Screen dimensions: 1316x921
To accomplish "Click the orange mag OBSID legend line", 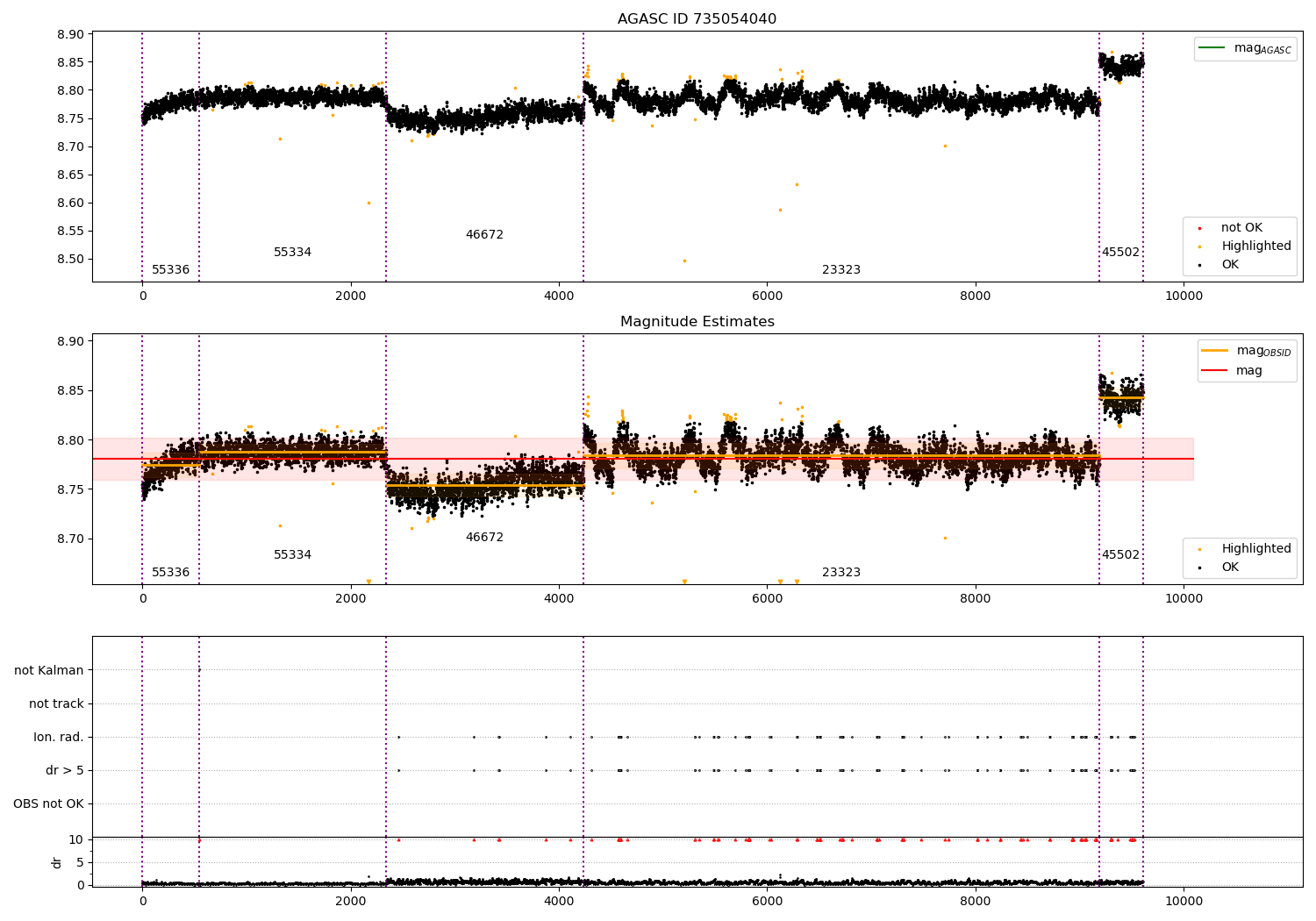I will [1214, 350].
